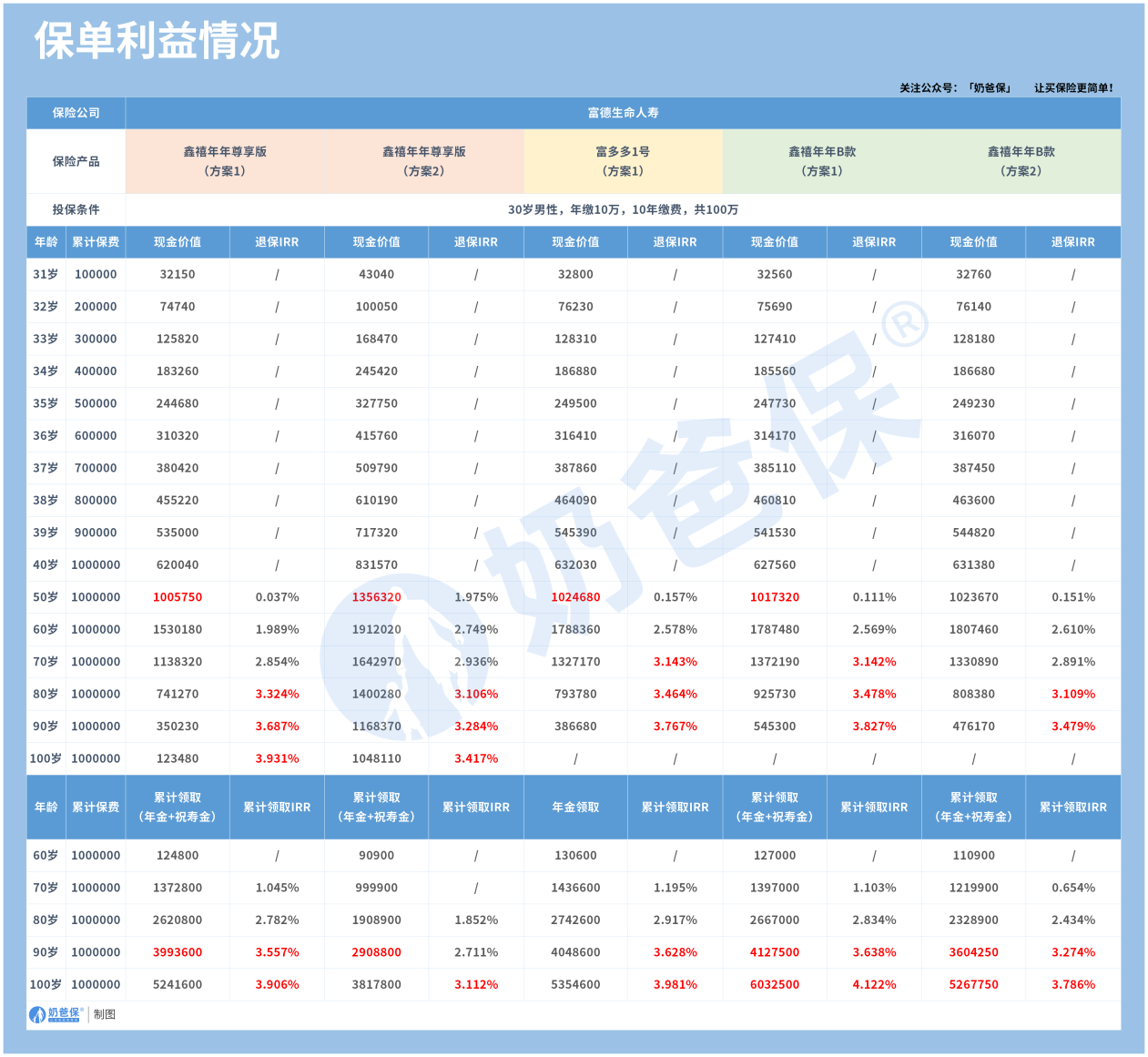Select the red 1005750 cash value cell
The image size is (1148, 1057).
pos(178,597)
